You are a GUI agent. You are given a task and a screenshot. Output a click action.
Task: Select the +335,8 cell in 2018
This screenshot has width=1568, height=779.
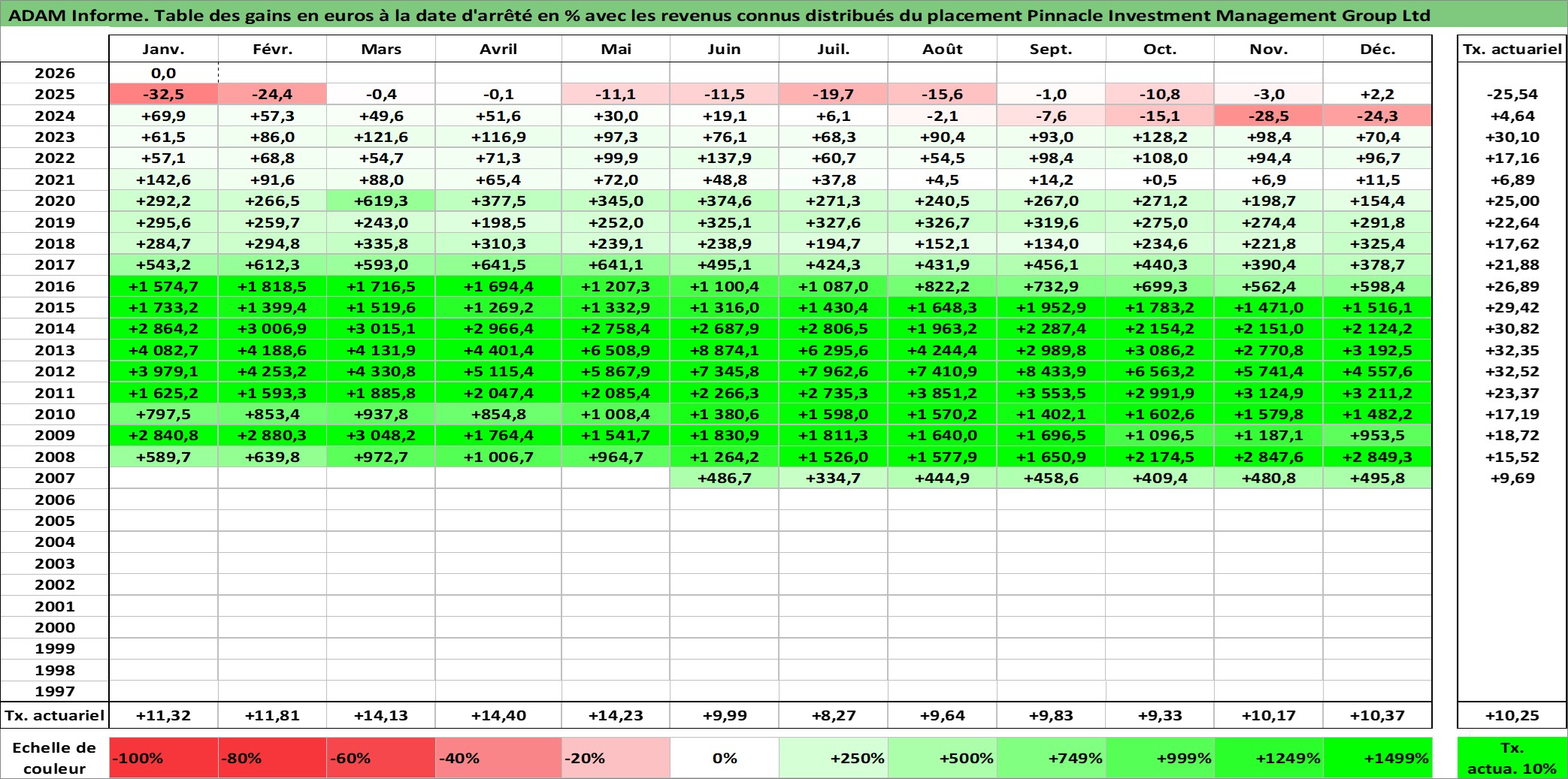coord(381,243)
